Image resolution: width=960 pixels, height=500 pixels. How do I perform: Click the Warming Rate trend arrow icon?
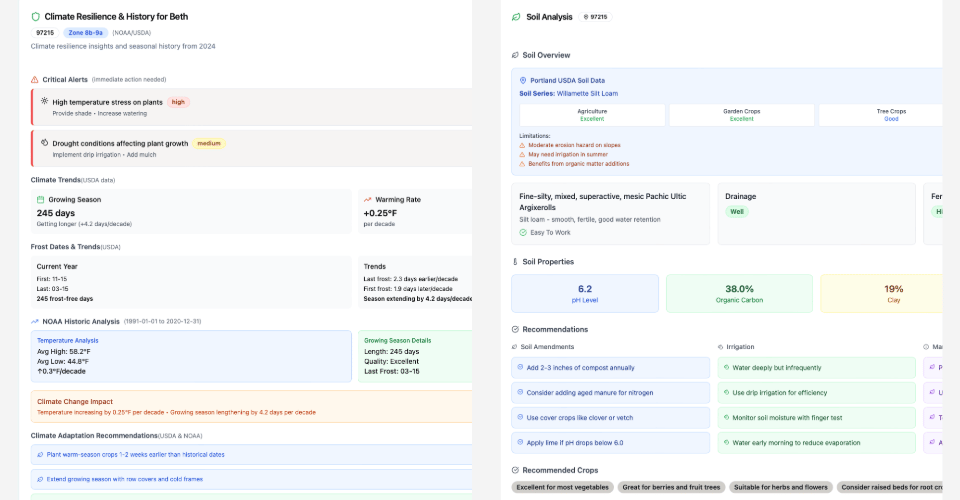pos(368,199)
